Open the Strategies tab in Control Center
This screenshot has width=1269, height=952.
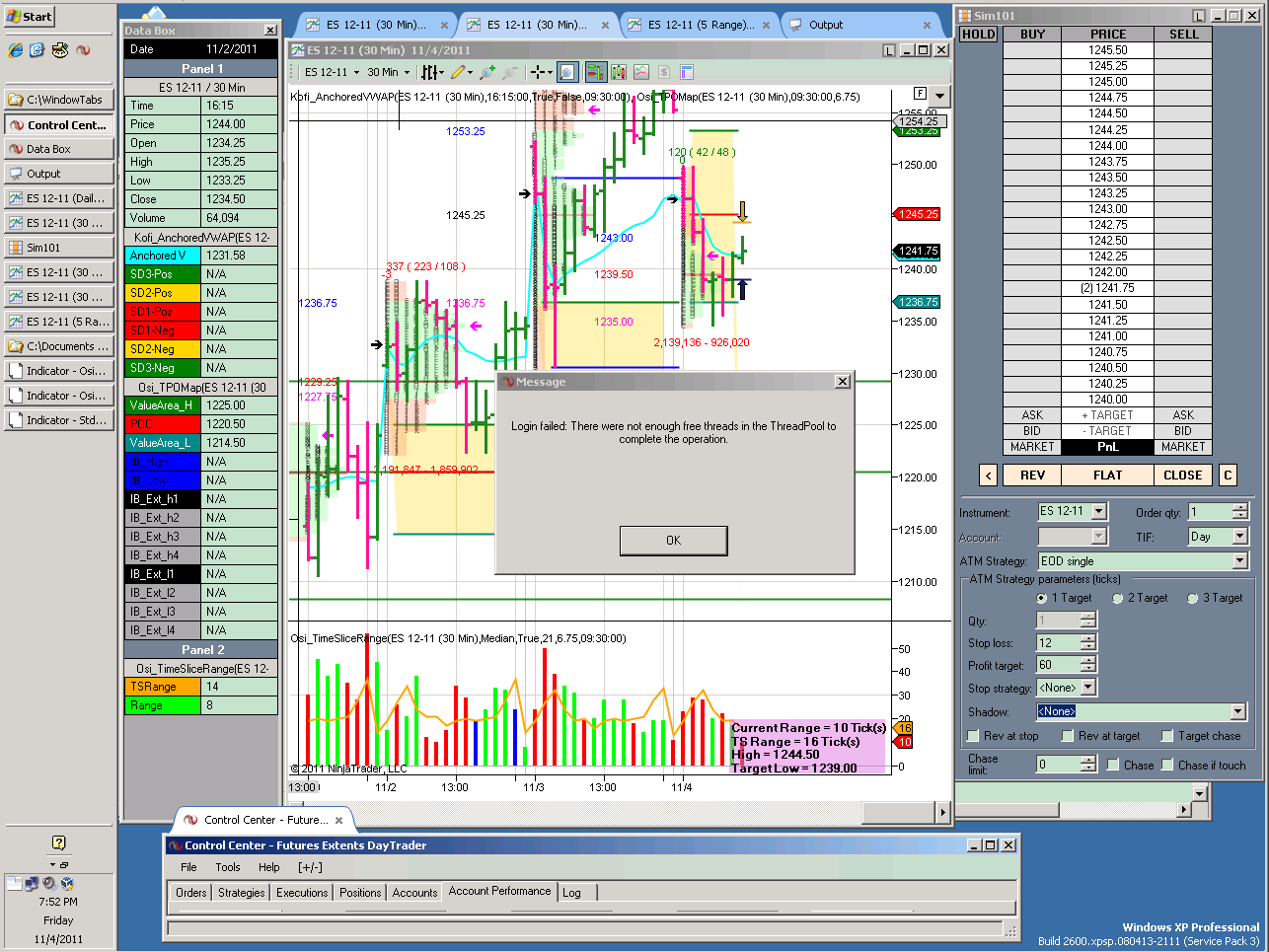(242, 892)
